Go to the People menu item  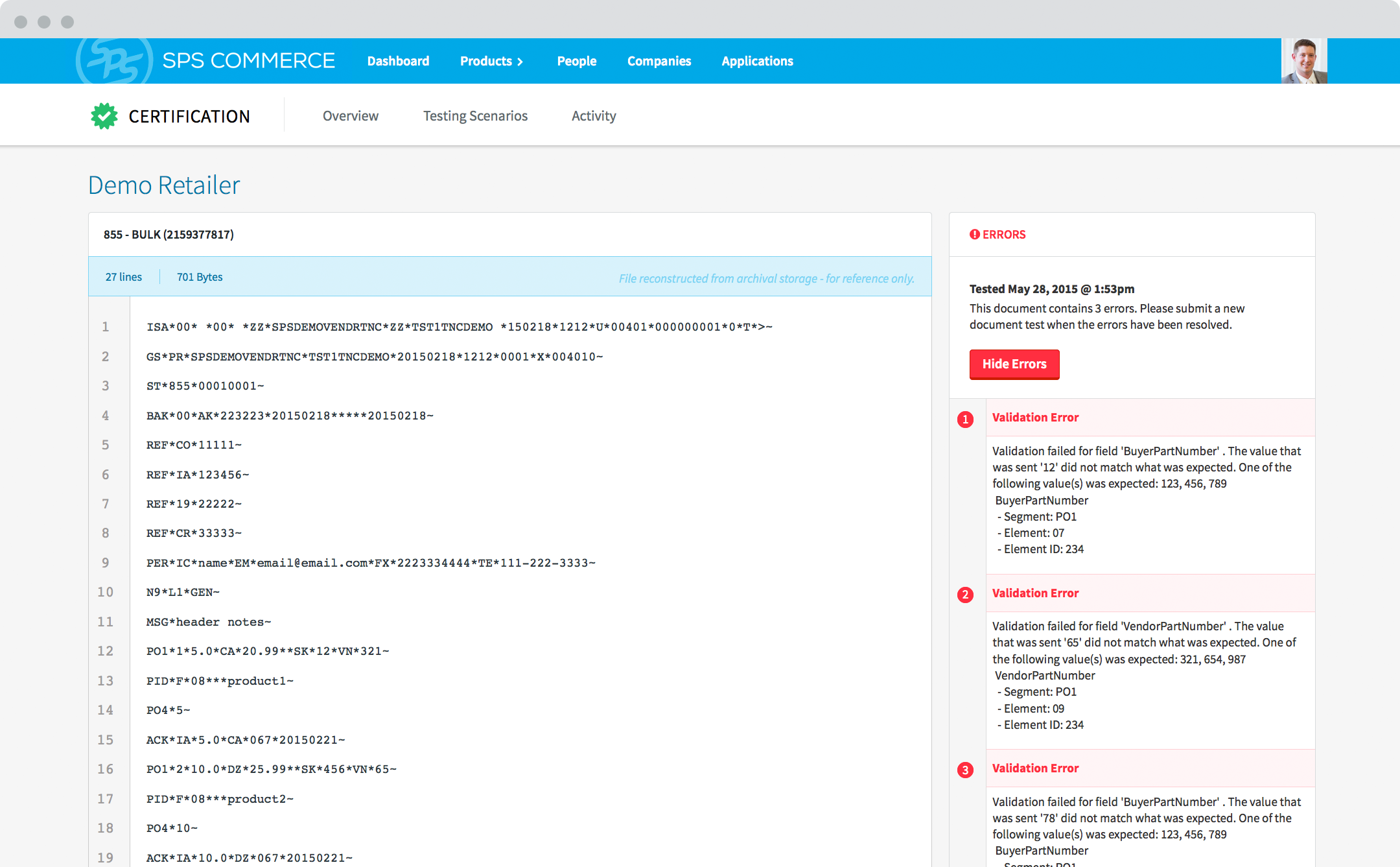pyautogui.click(x=577, y=61)
